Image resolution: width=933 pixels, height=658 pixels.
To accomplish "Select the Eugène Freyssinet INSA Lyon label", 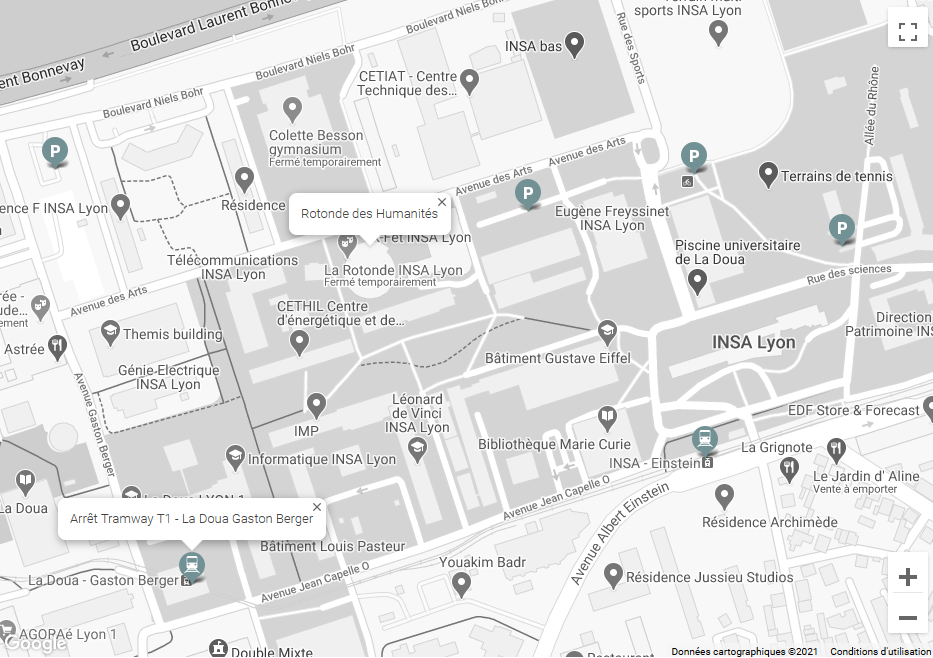I will point(612,218).
